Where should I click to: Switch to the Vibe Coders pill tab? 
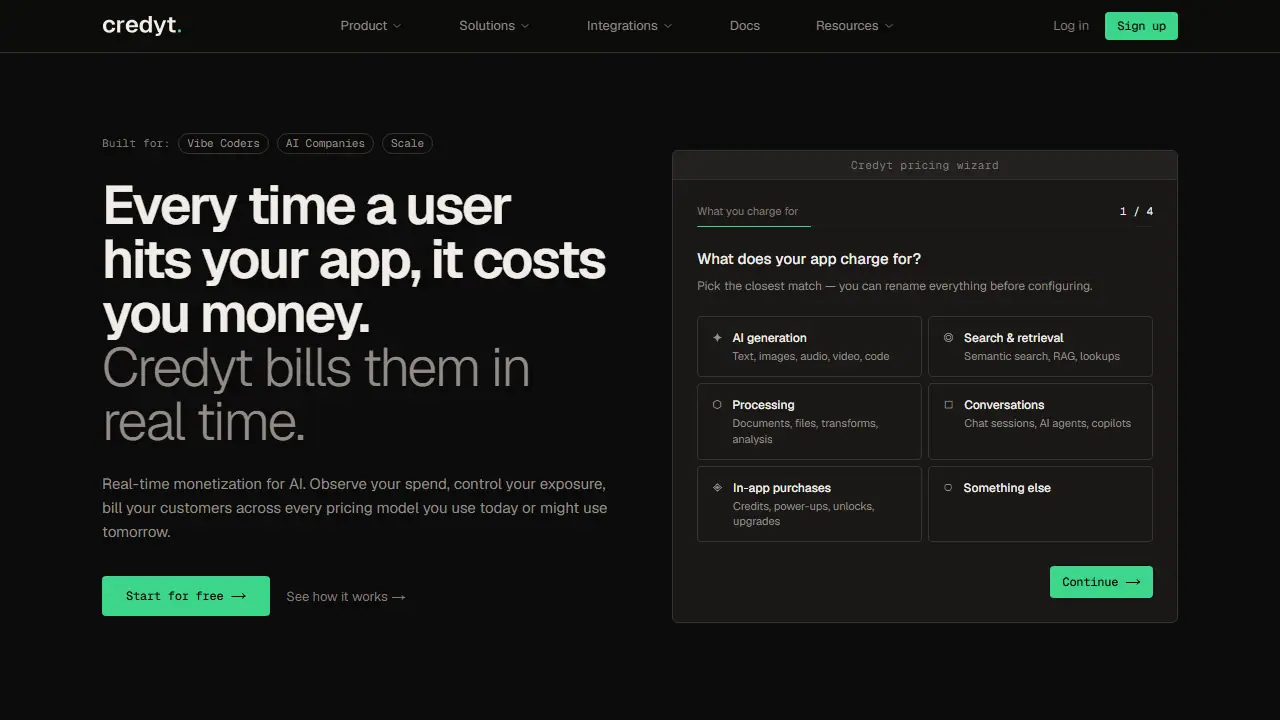coord(223,143)
